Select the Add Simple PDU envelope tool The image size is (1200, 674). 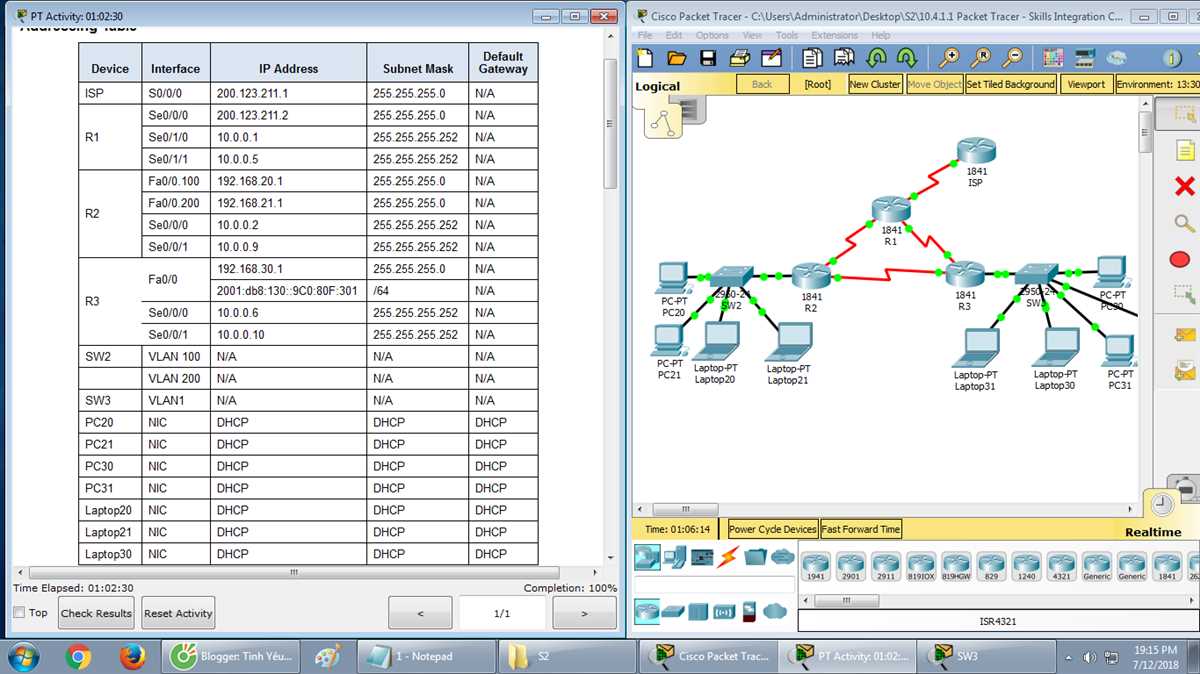pos(1185,335)
